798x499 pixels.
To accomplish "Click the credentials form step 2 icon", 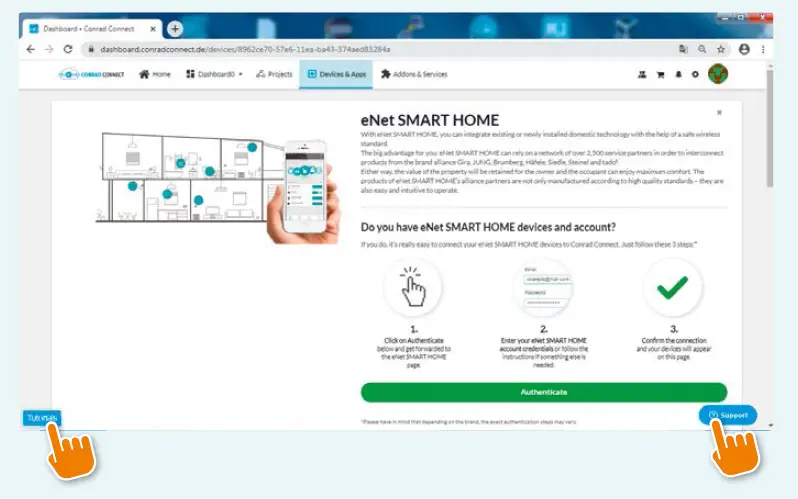I will [x=544, y=288].
